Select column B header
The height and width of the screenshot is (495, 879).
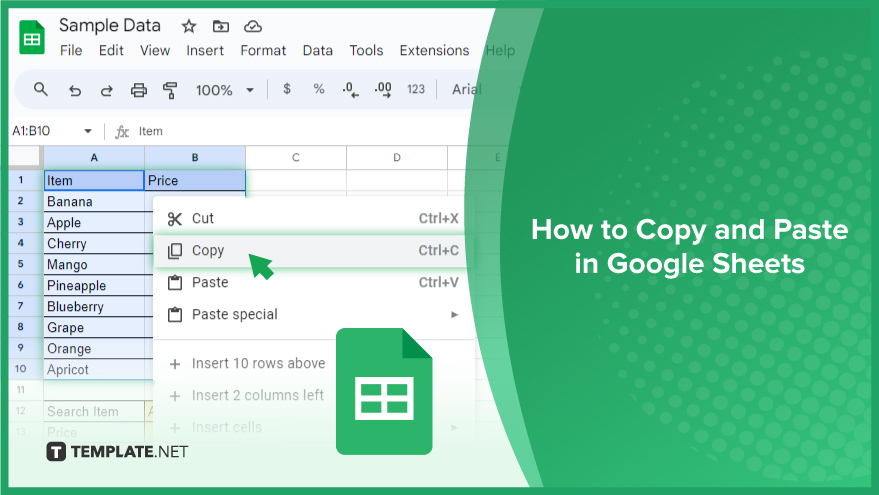195,158
